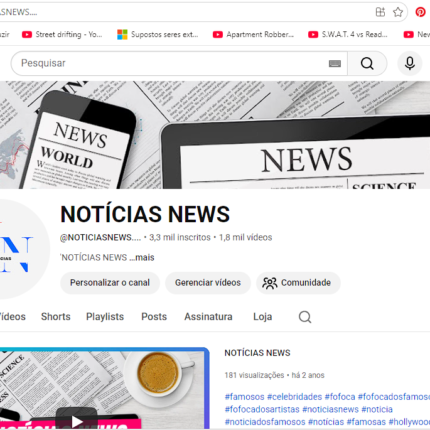This screenshot has width=430, height=430.
Task: Open the S.W.A.T. 4 vs Read... bookmark
Action: pyautogui.click(x=348, y=34)
